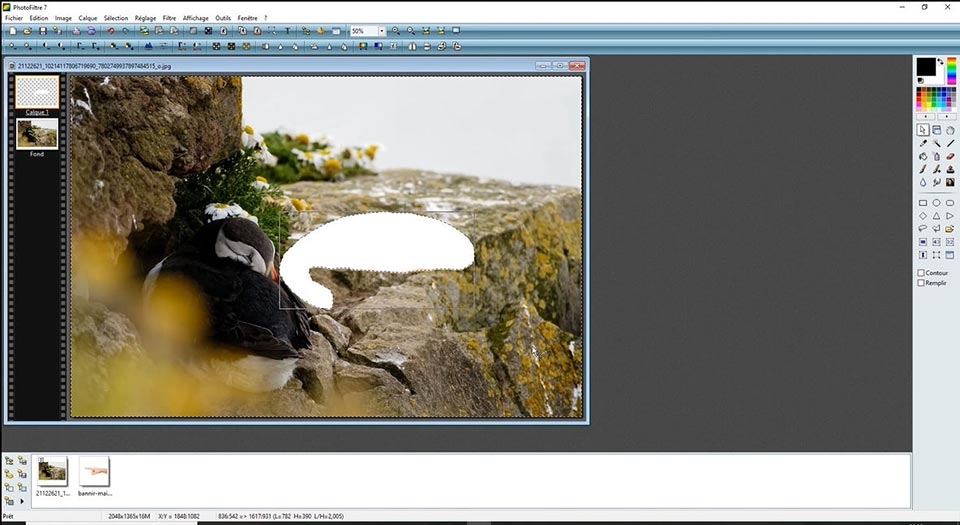Click the black foreground color swatch
Image resolution: width=960 pixels, height=525 pixels.
[925, 66]
